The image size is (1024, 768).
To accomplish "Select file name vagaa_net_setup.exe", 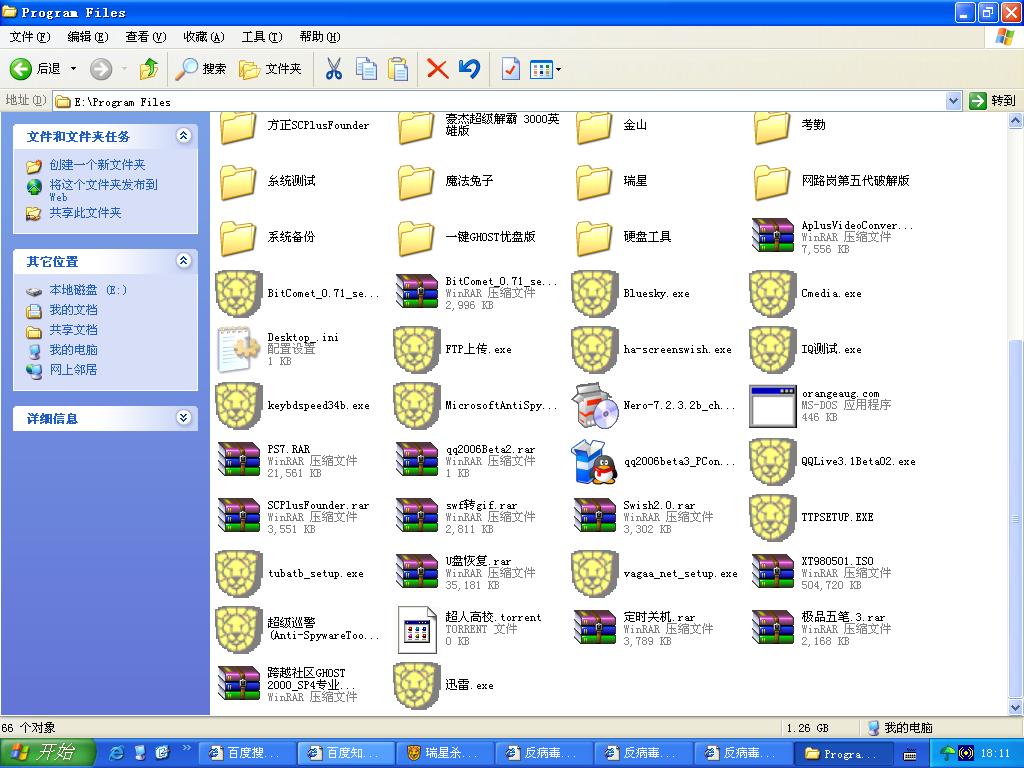I will click(x=680, y=573).
